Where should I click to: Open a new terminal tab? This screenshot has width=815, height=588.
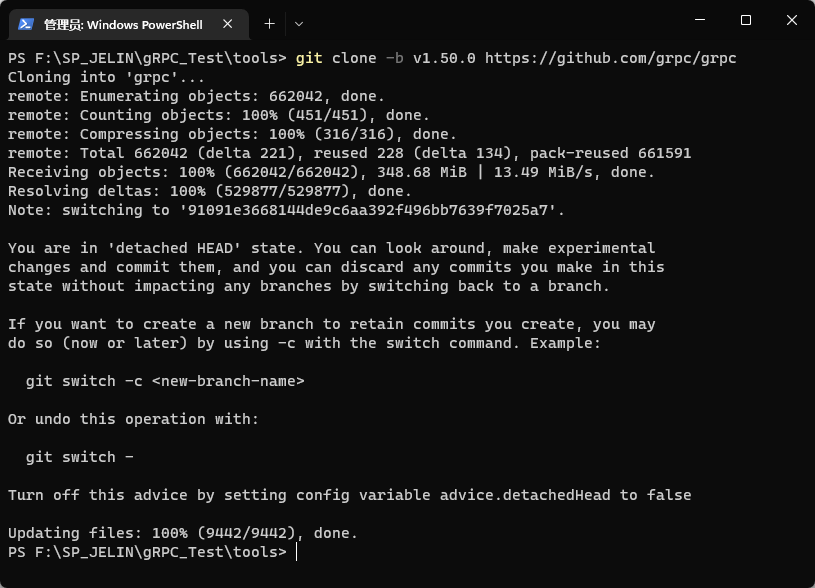[269, 24]
